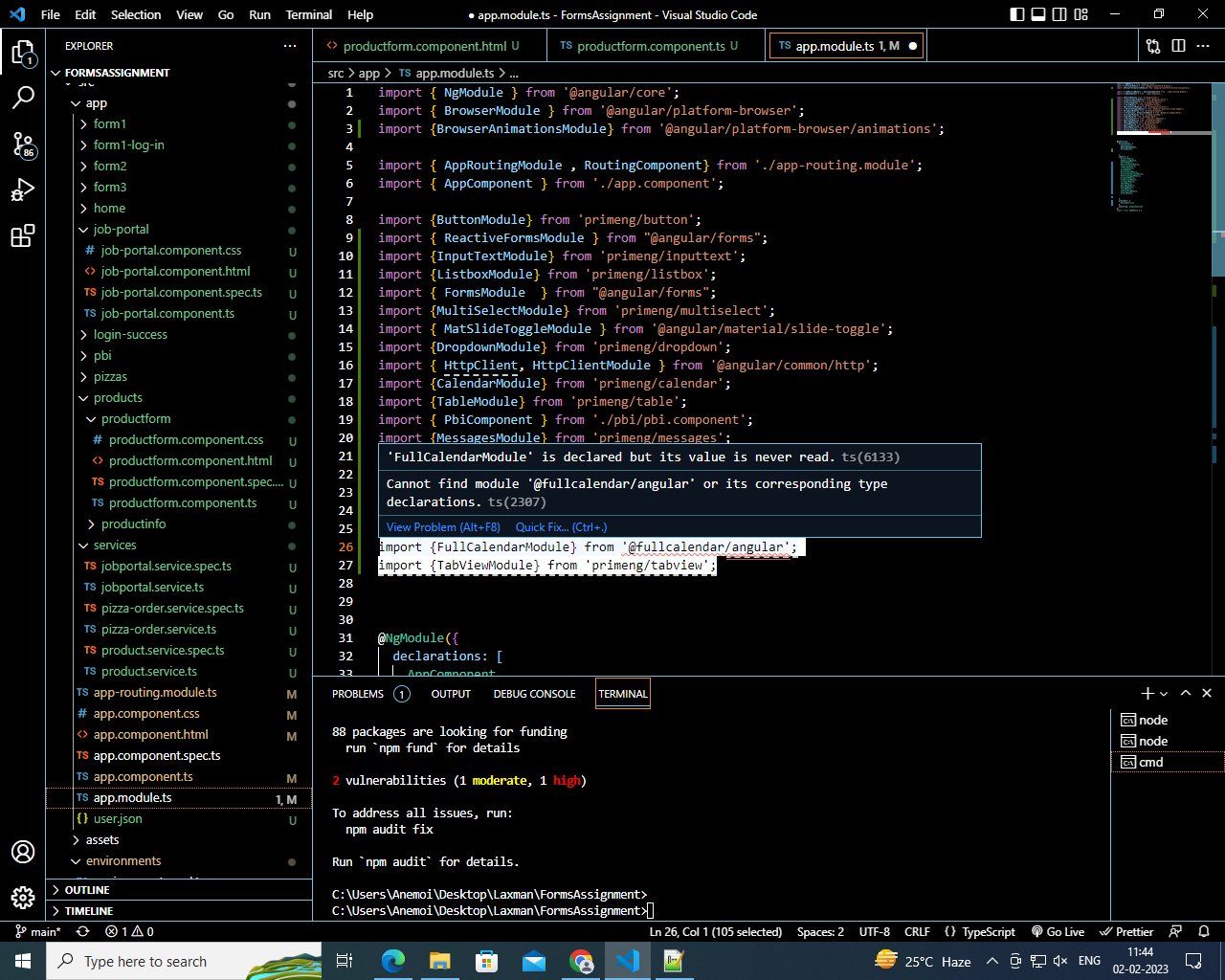Split the editor right
The height and width of the screenshot is (980, 1225).
[1178, 46]
